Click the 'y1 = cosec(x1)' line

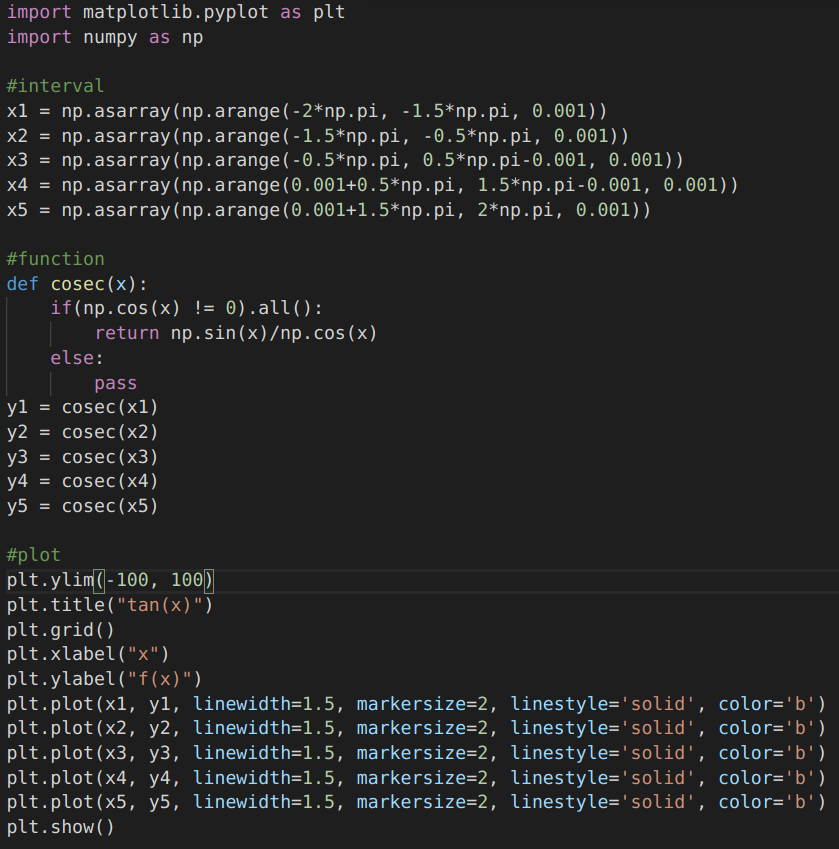(x=82, y=407)
